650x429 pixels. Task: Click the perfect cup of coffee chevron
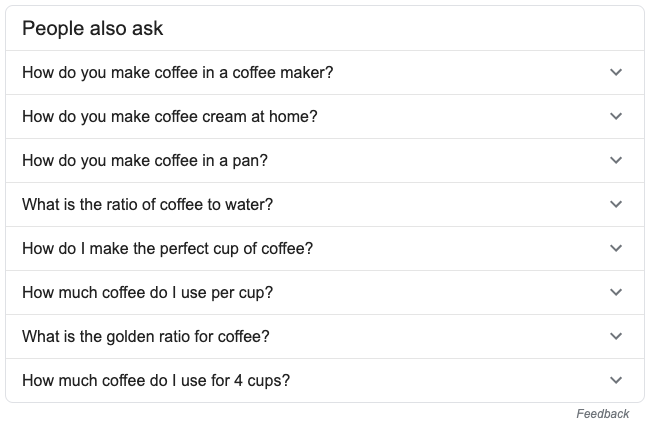(x=616, y=249)
